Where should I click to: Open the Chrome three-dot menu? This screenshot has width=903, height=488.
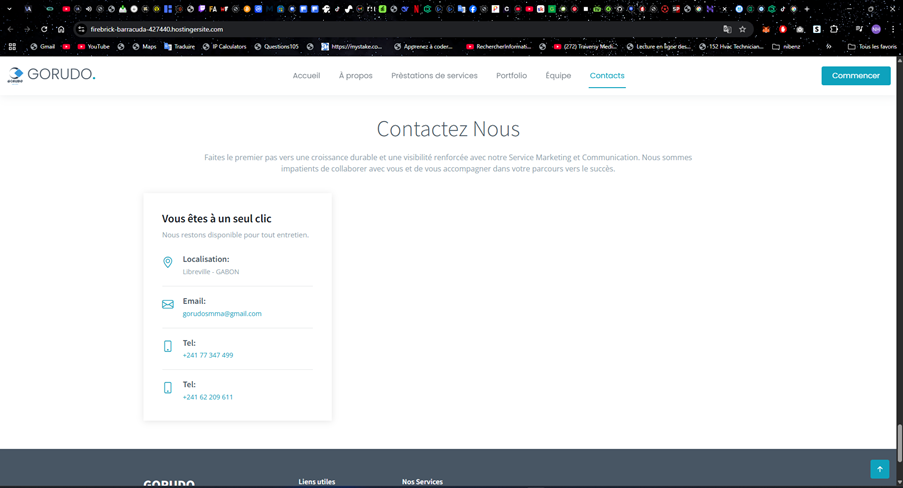click(893, 29)
